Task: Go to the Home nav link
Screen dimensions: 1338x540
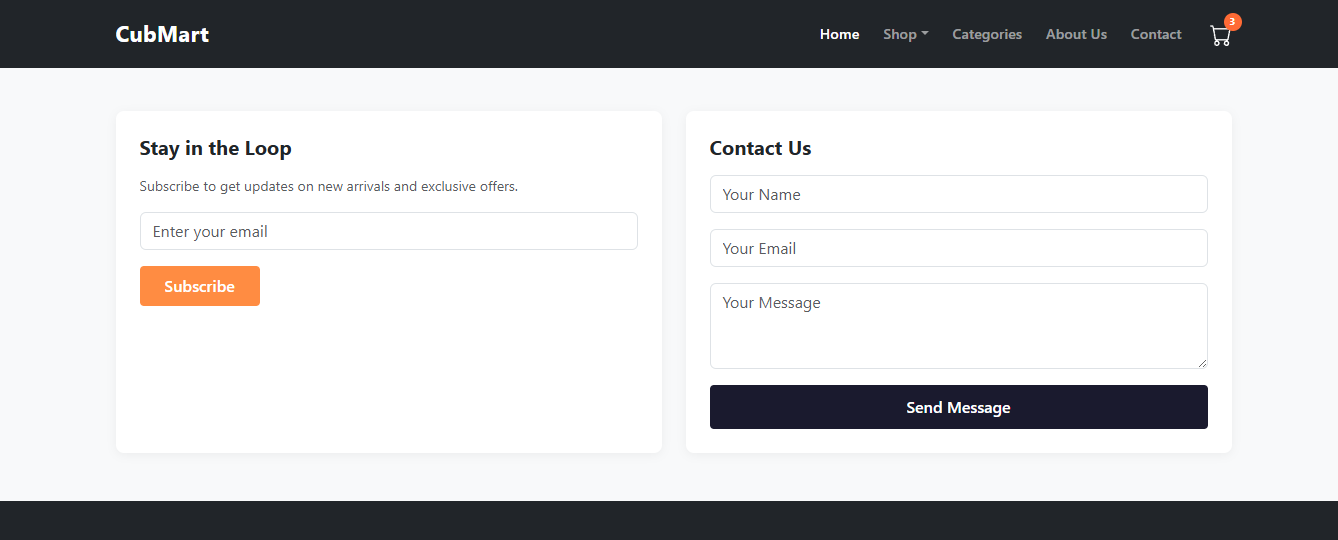Action: pos(839,34)
